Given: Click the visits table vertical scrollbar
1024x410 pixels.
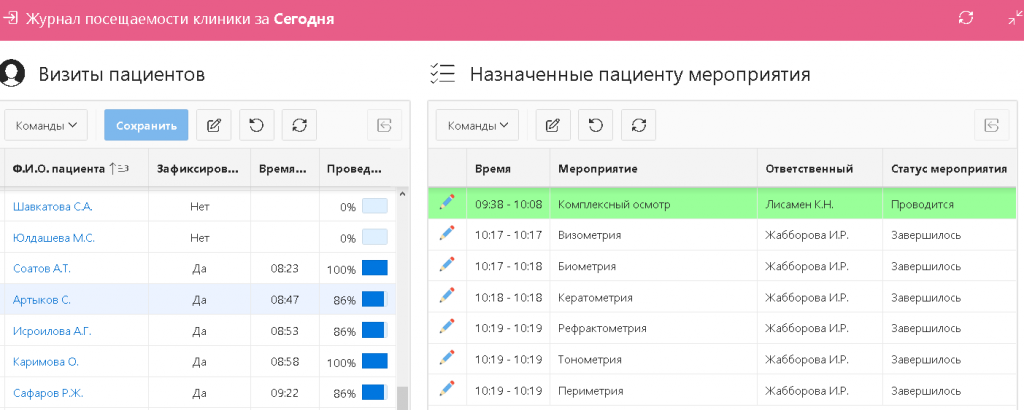Looking at the screenshot, I should (x=403, y=399).
